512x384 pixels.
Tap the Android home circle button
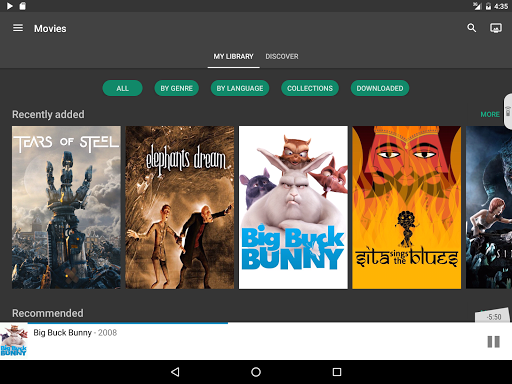tap(256, 372)
